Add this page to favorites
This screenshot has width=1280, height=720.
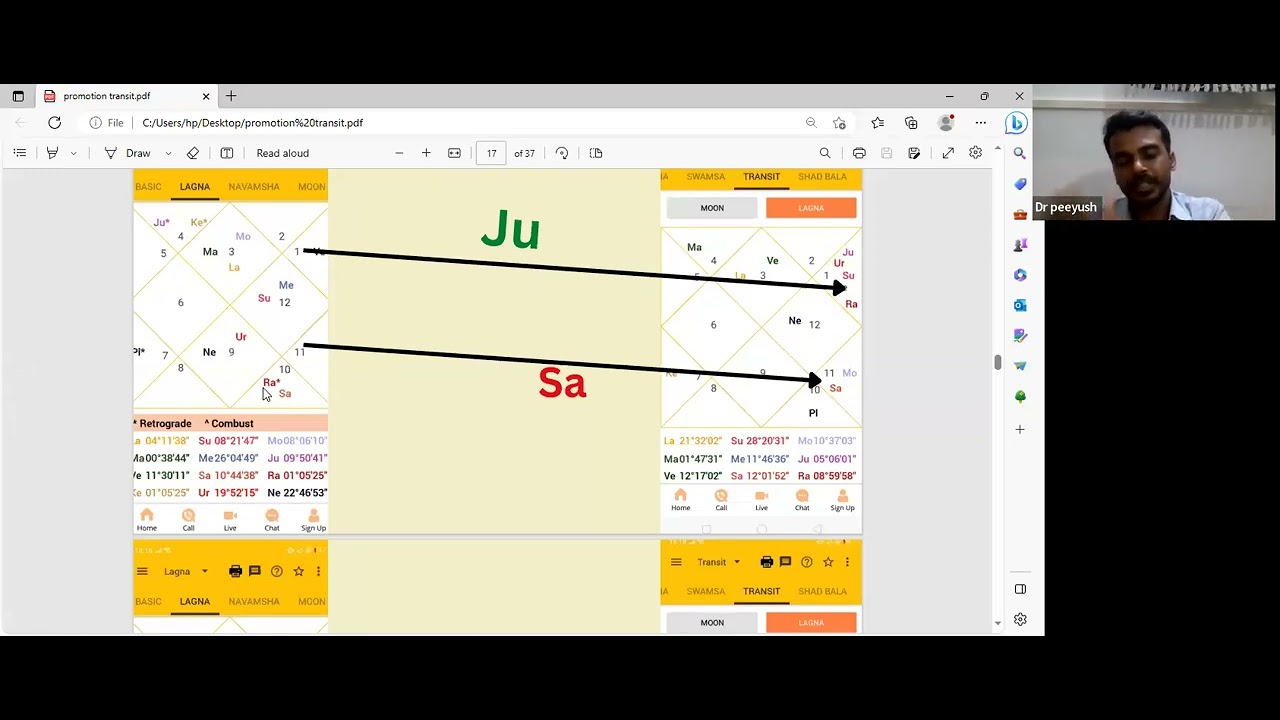pos(839,123)
